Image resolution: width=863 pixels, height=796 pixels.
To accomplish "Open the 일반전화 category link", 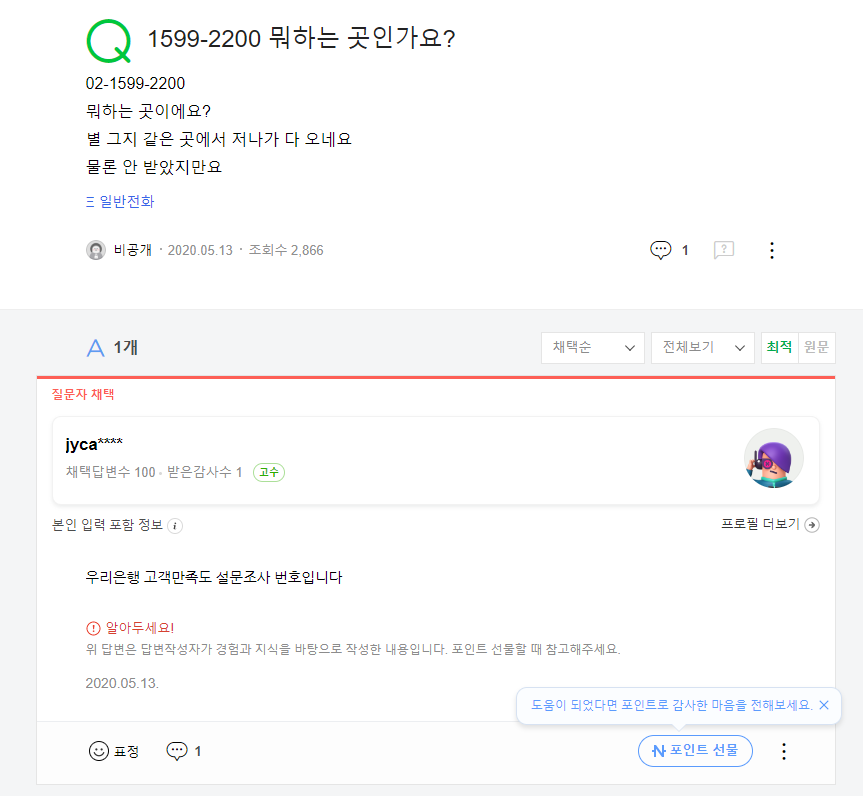I will coord(112,201).
